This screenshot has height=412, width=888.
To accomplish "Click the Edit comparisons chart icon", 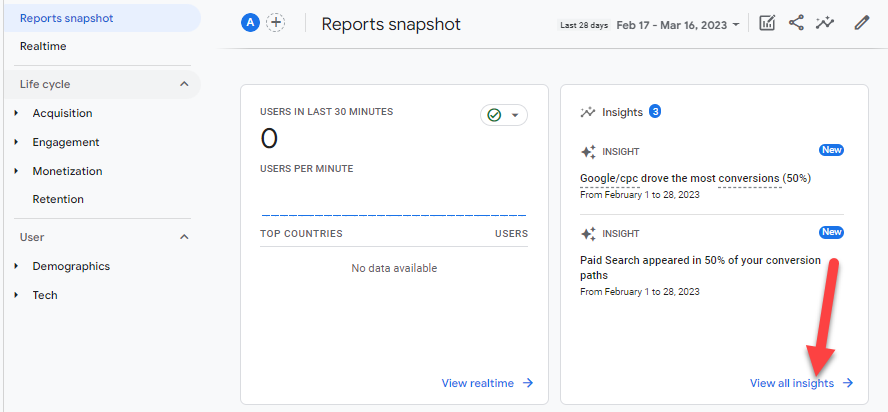I will (767, 23).
